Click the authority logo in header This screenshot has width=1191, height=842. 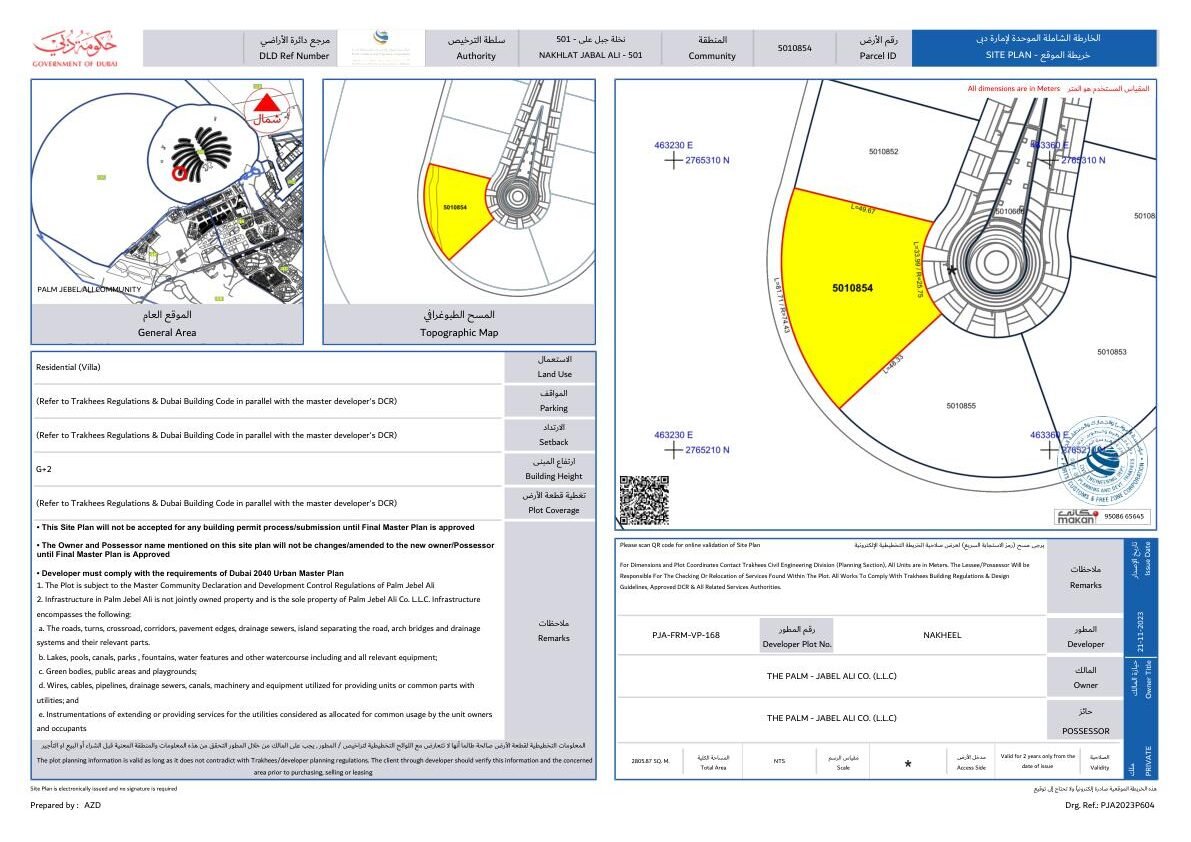[384, 47]
